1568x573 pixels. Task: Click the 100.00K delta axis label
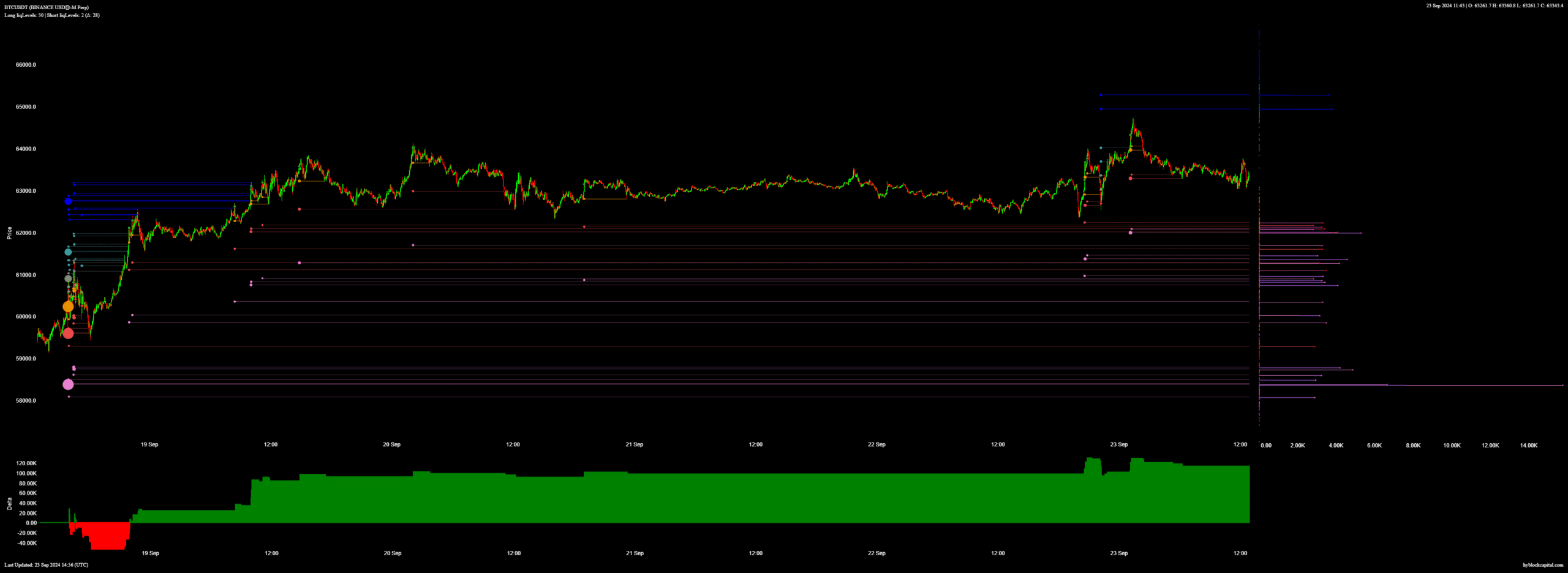[26, 473]
